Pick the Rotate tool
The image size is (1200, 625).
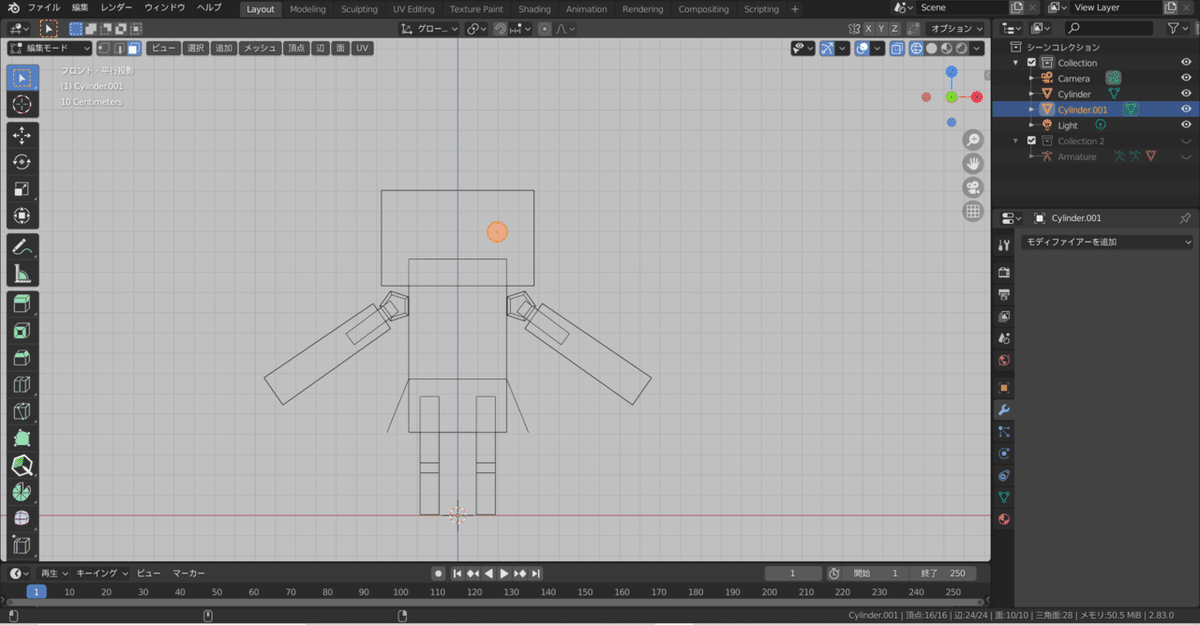pyautogui.click(x=22, y=162)
